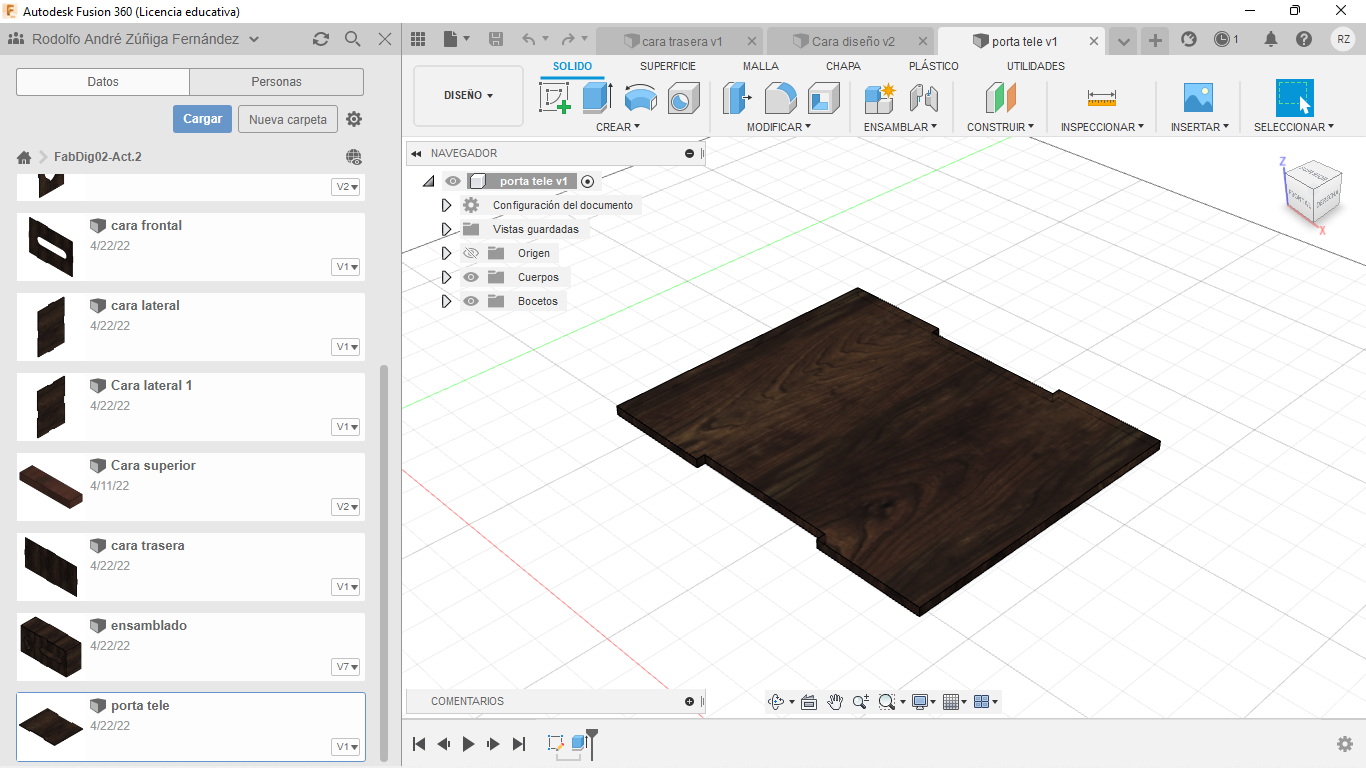Viewport: 1366px width, 768px height.
Task: Expand the Cuerpos tree node
Action: click(x=447, y=277)
